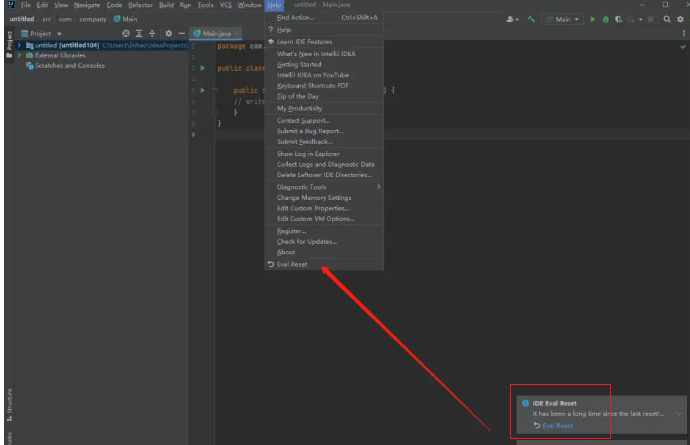Open Search Everywhere magnifier icon
This screenshot has height=445, width=690.
[667, 18]
